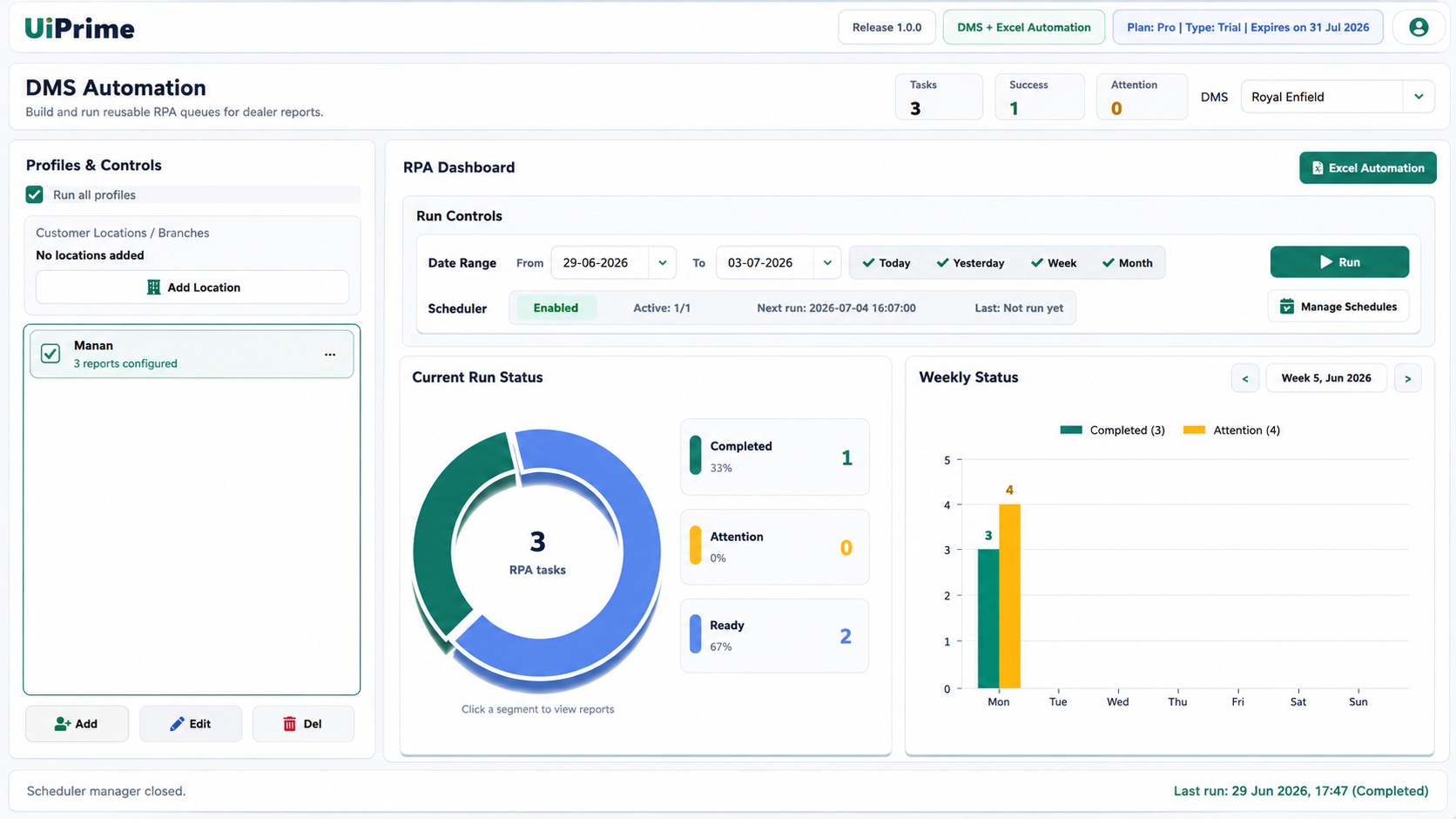1456x819 pixels.
Task: Click '3 reports configured' text under Manan
Action: 125,364
